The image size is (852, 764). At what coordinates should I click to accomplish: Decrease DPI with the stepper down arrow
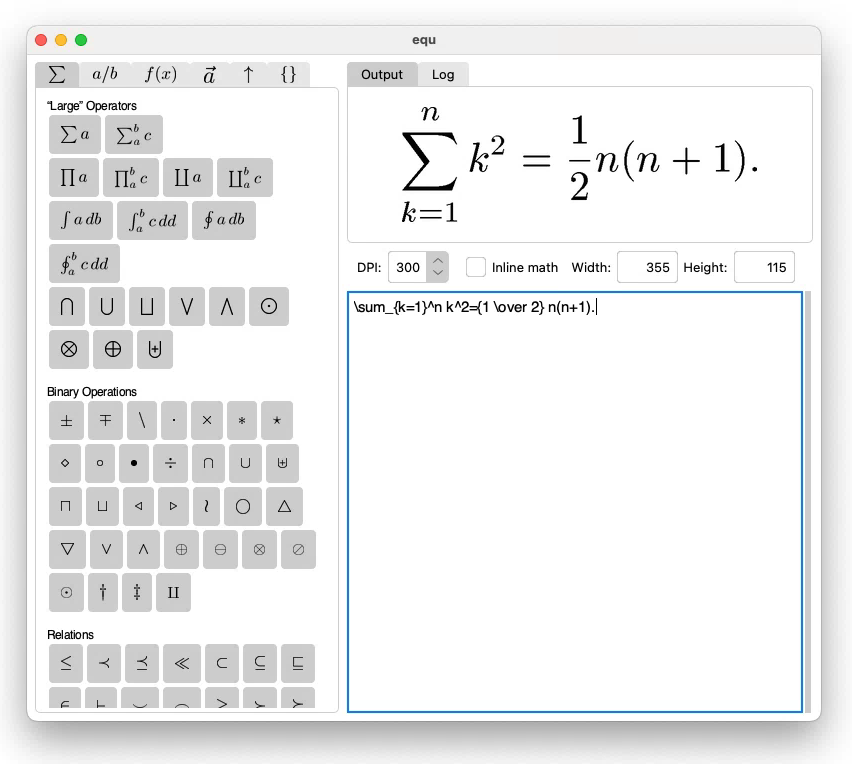point(438,274)
